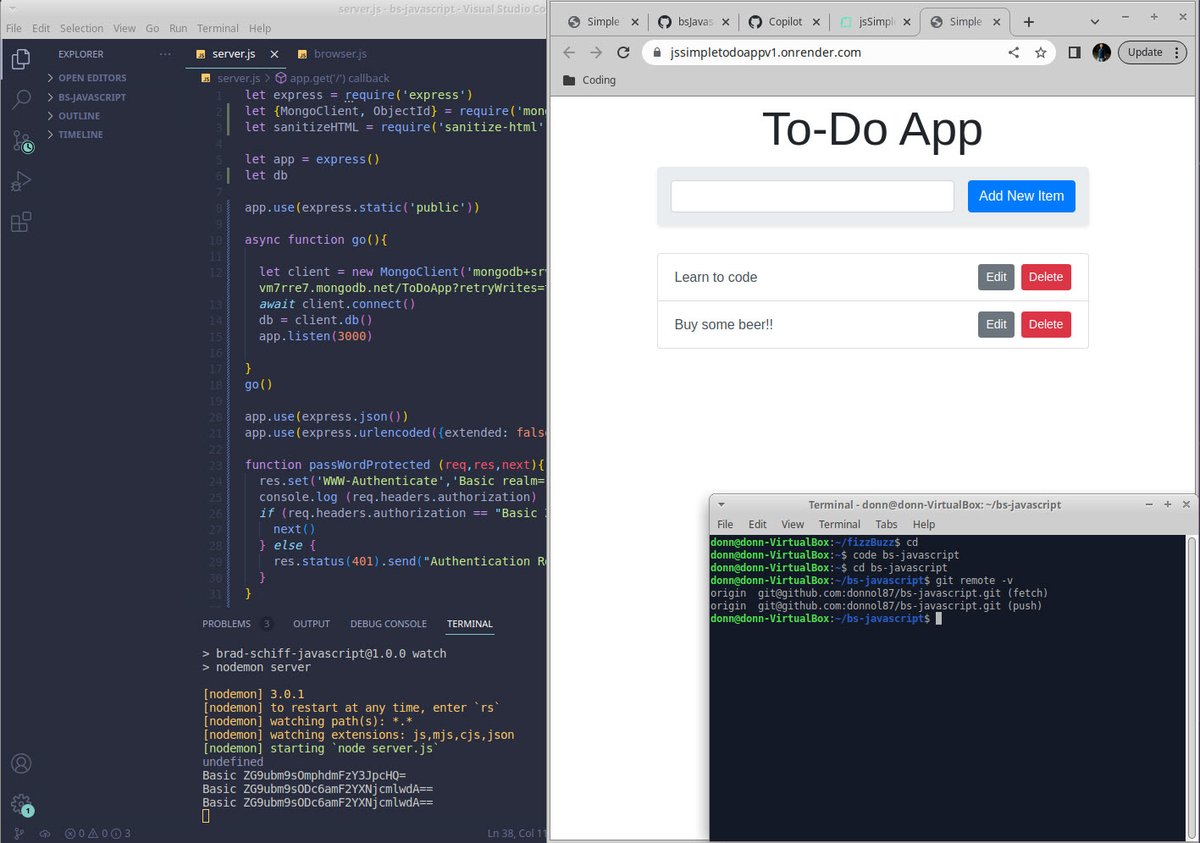The image size is (1200, 843).
Task: Click the 'Buy some beer!!' item text
Action: [x=724, y=324]
